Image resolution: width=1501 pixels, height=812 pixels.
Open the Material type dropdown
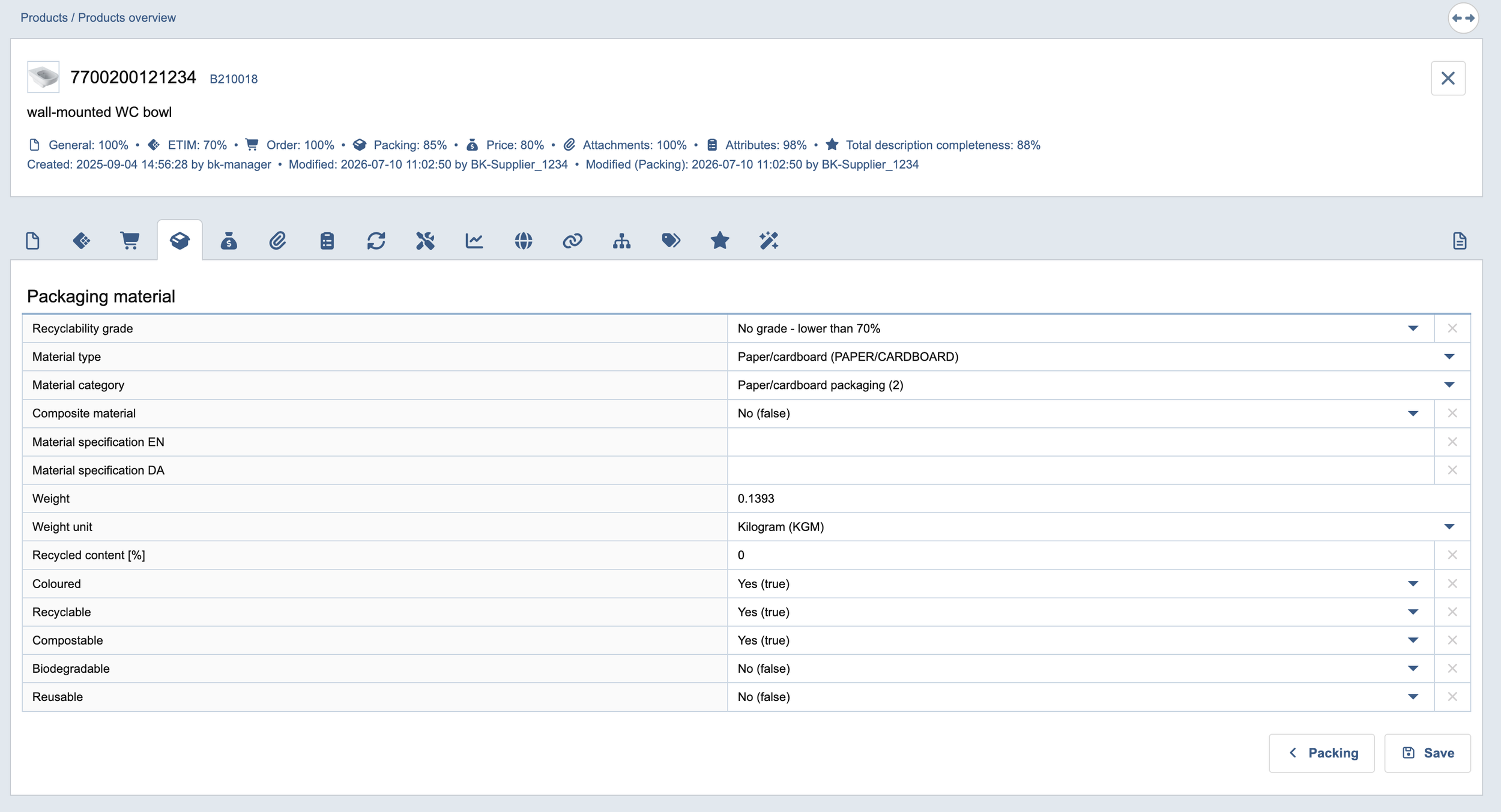(1449, 356)
